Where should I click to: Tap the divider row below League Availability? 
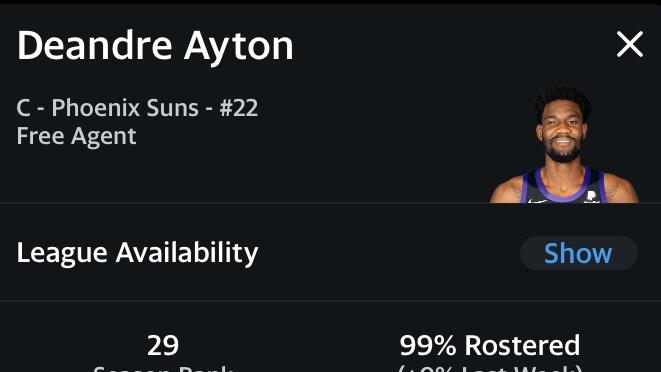point(330,300)
